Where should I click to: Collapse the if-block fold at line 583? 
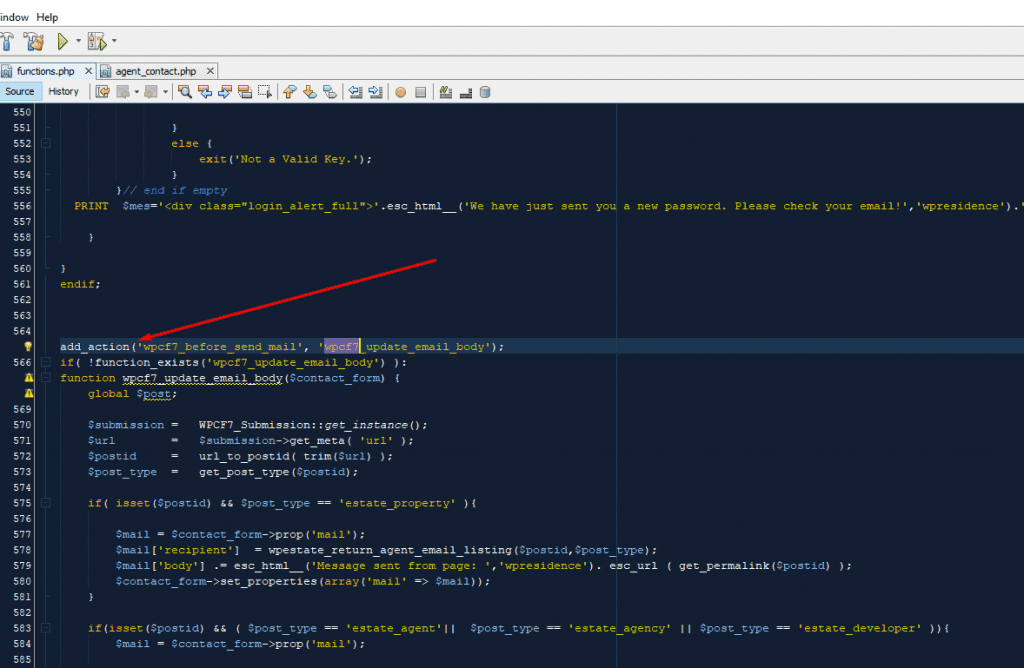pyautogui.click(x=46, y=628)
